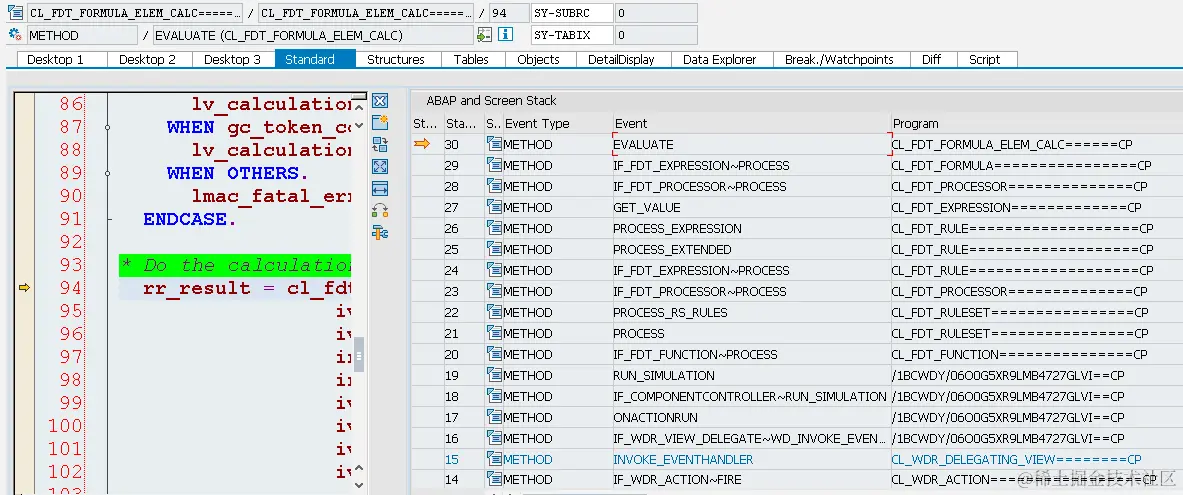The width and height of the screenshot is (1183, 495).
Task: Click the yellow execution pointer at line 94
Action: click(x=24, y=287)
